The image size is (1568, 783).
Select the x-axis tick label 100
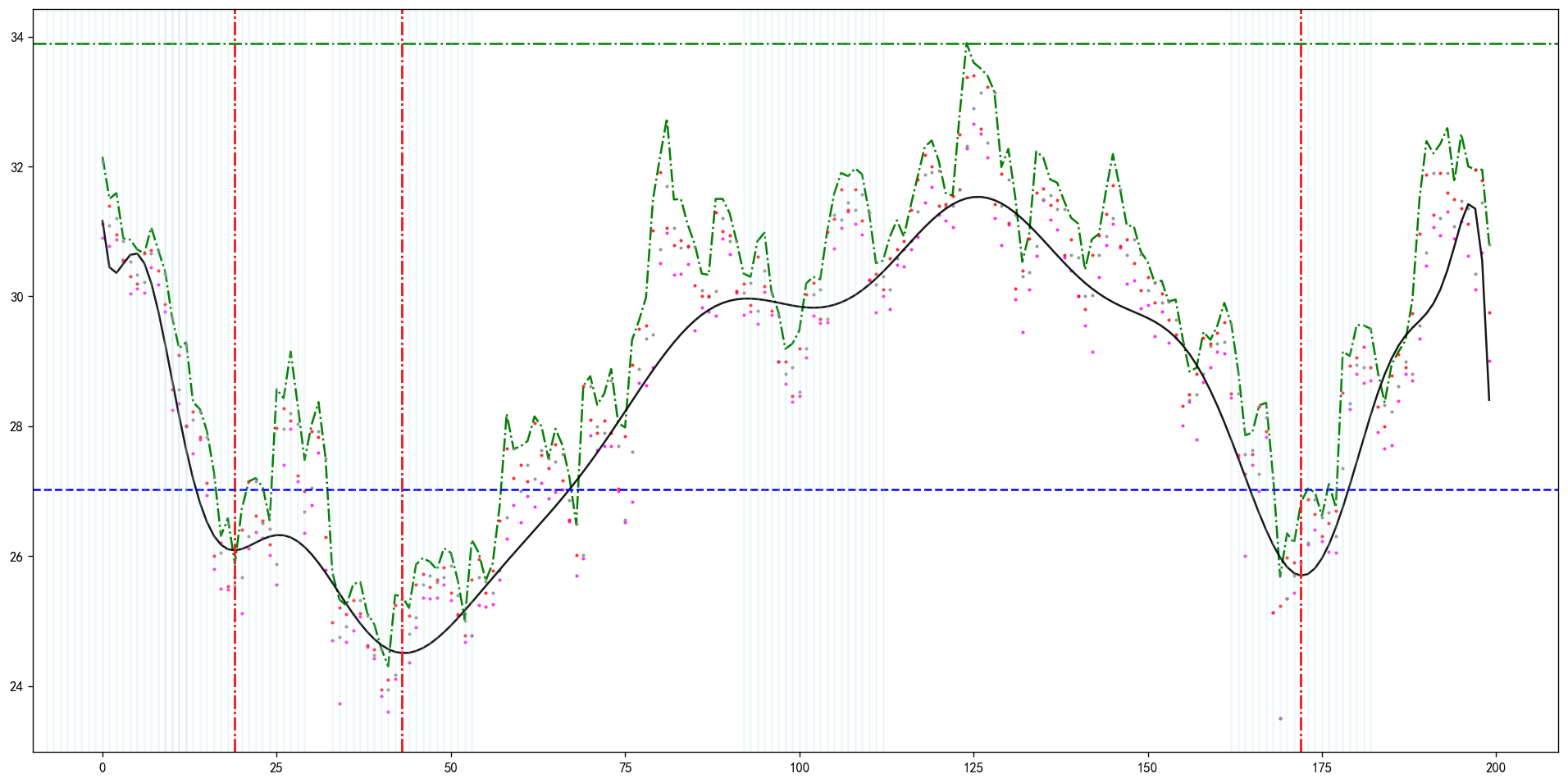coord(800,768)
